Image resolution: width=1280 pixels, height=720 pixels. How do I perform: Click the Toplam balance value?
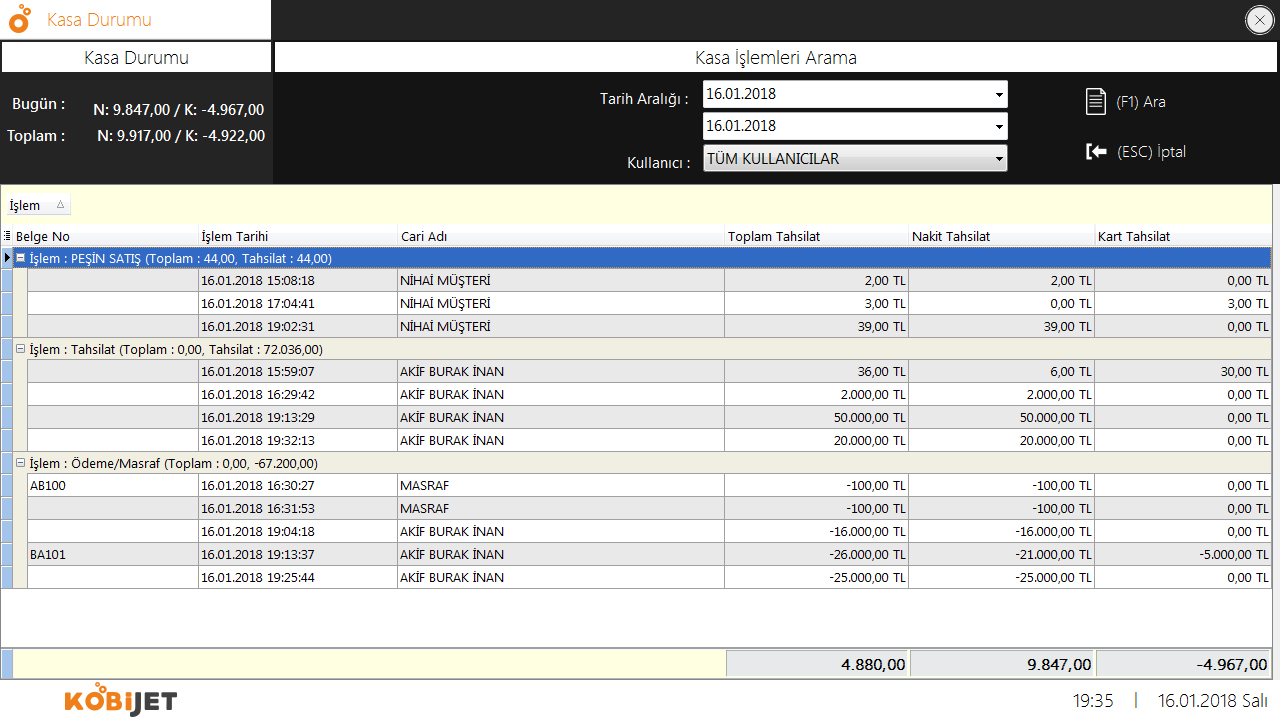pyautogui.click(x=181, y=136)
